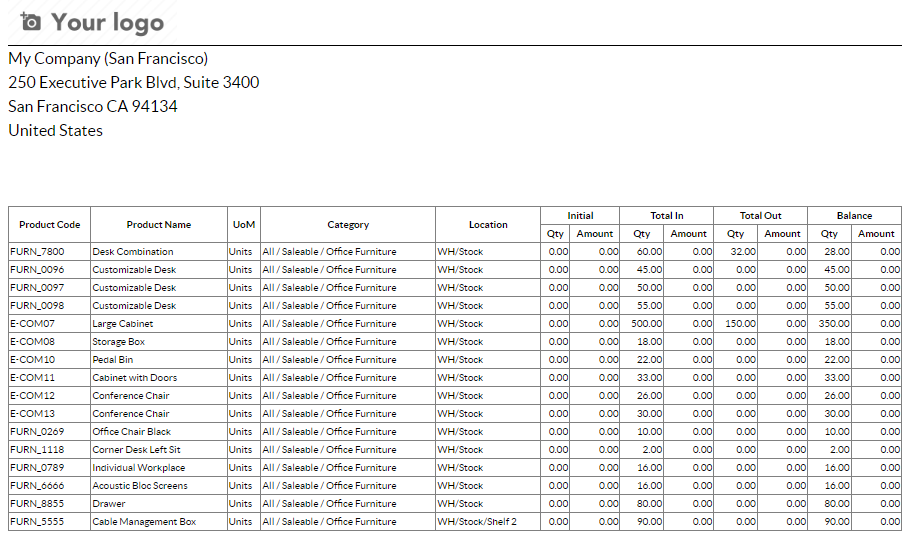Viewport: 917px width, 545px height.
Task: Click Balance quantity '350.00'
Action: coord(835,324)
